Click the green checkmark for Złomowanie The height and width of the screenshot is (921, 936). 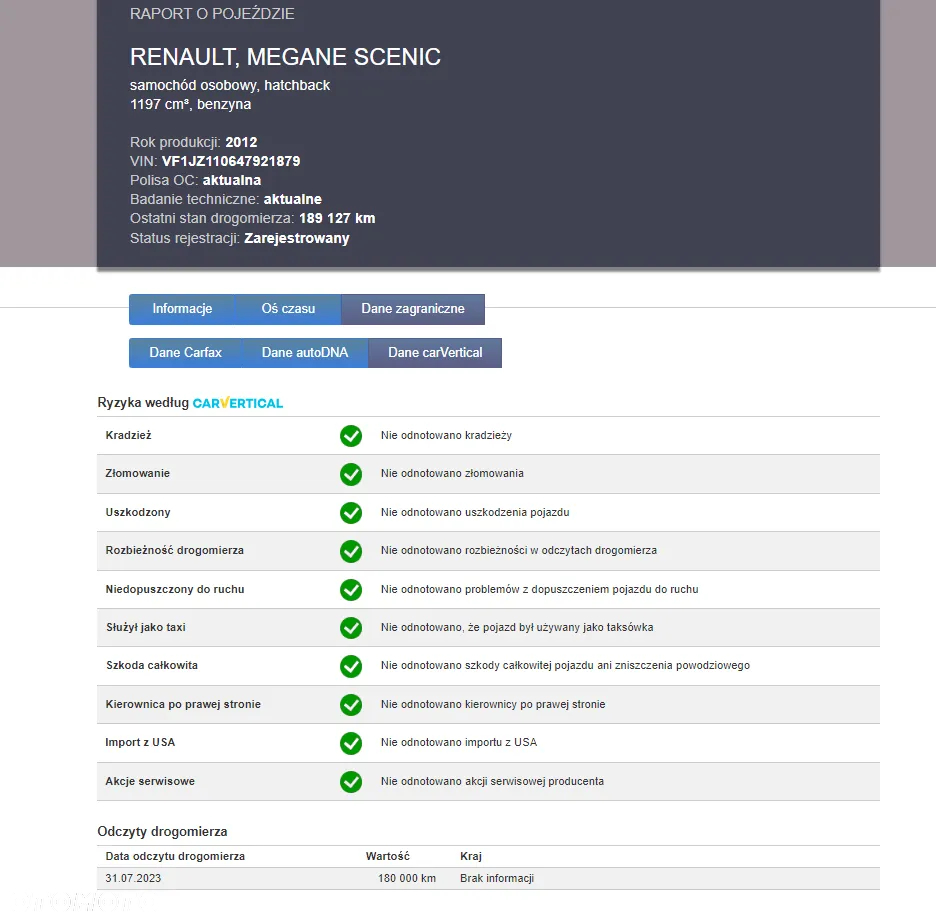tap(350, 474)
